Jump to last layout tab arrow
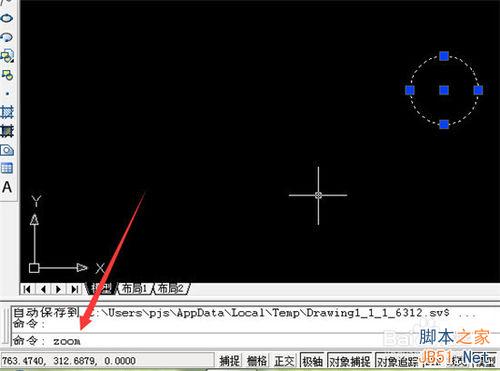 click(74, 289)
